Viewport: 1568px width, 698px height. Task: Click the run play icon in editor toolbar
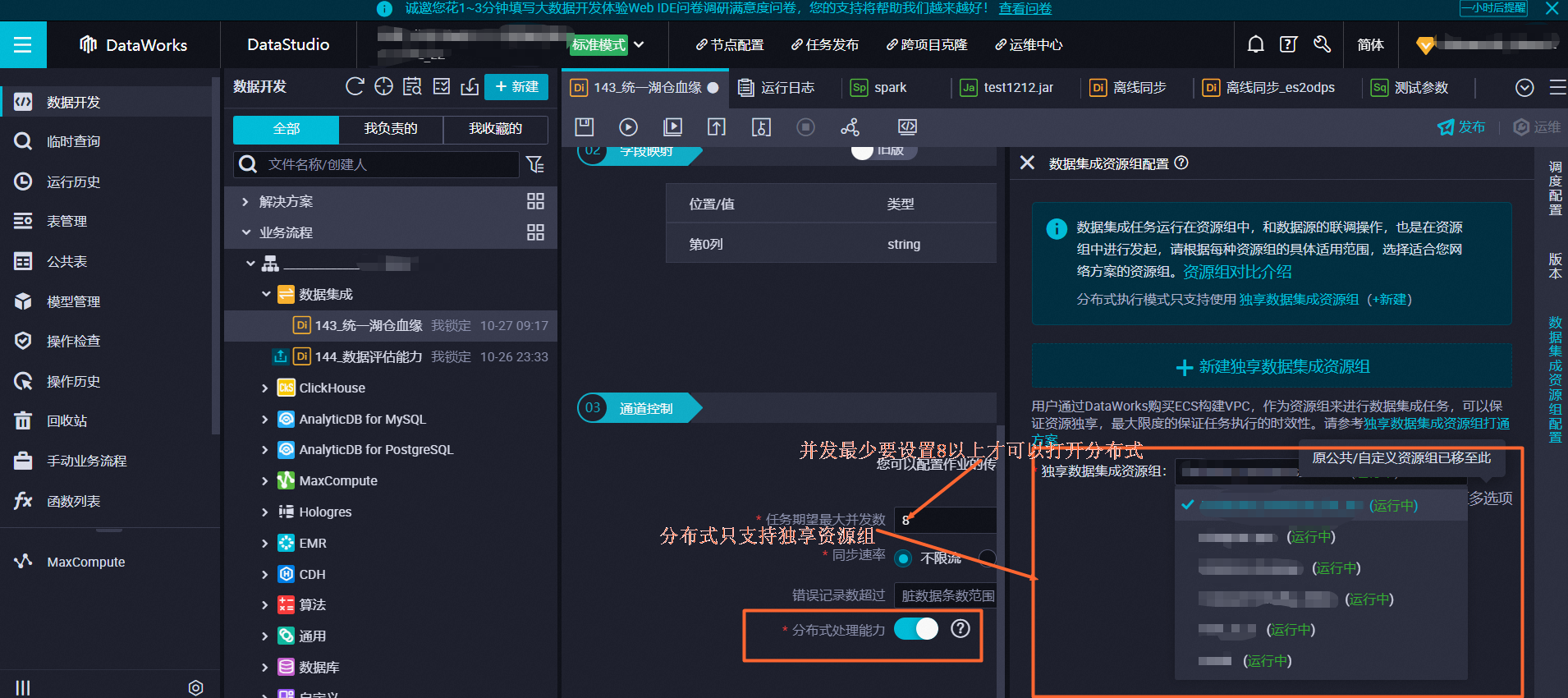(x=628, y=126)
